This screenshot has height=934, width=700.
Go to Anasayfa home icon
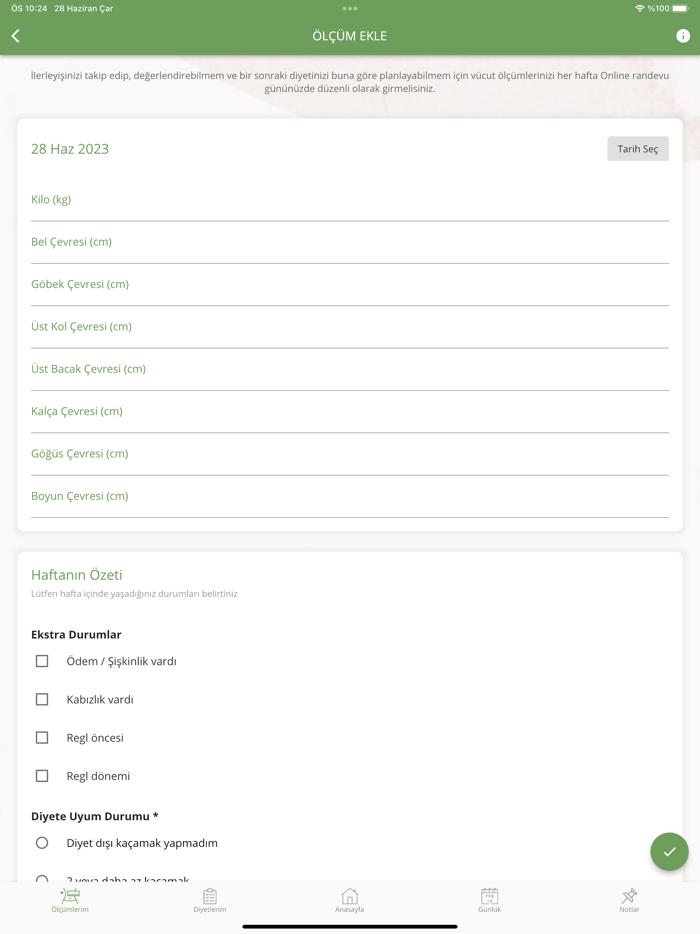pos(349,899)
